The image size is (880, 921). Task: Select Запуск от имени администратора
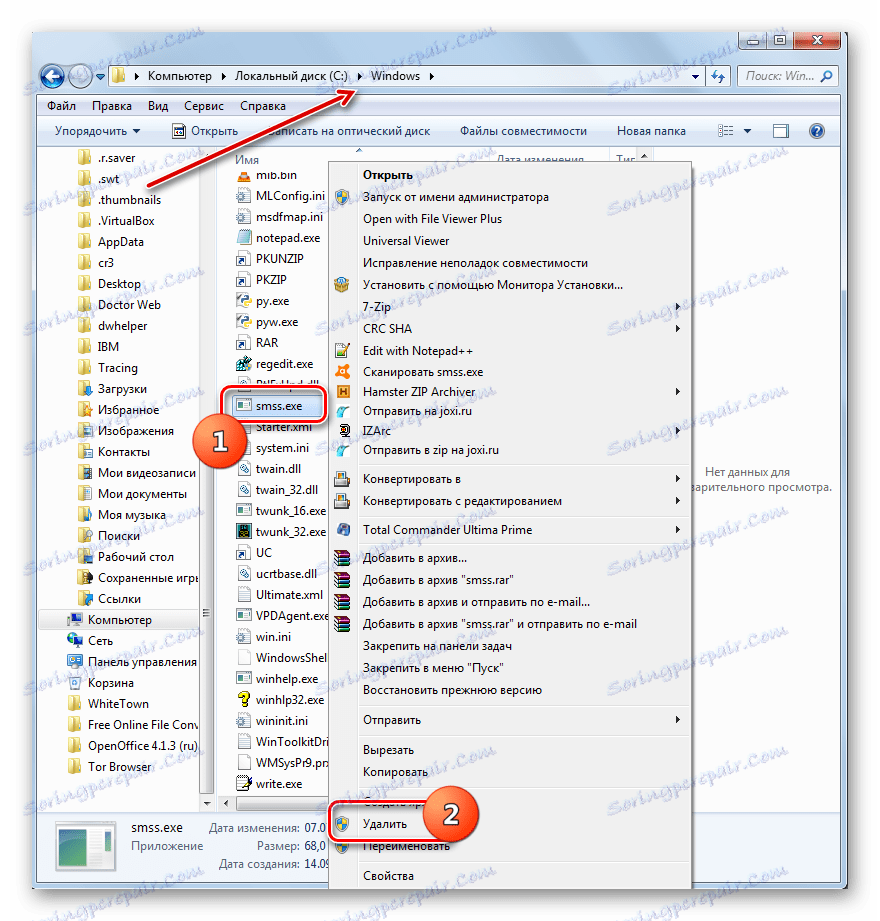coord(456,197)
